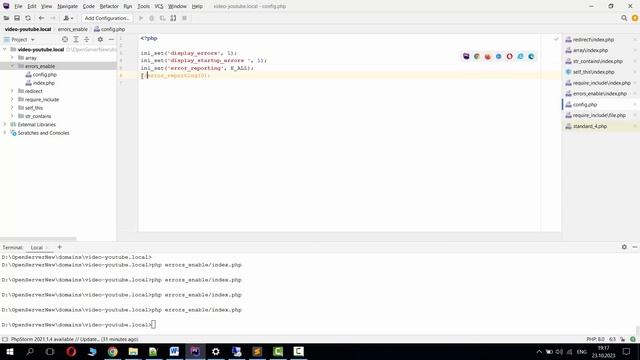Add a new terminal session with plus
The image size is (640, 360).
(x=60, y=247)
